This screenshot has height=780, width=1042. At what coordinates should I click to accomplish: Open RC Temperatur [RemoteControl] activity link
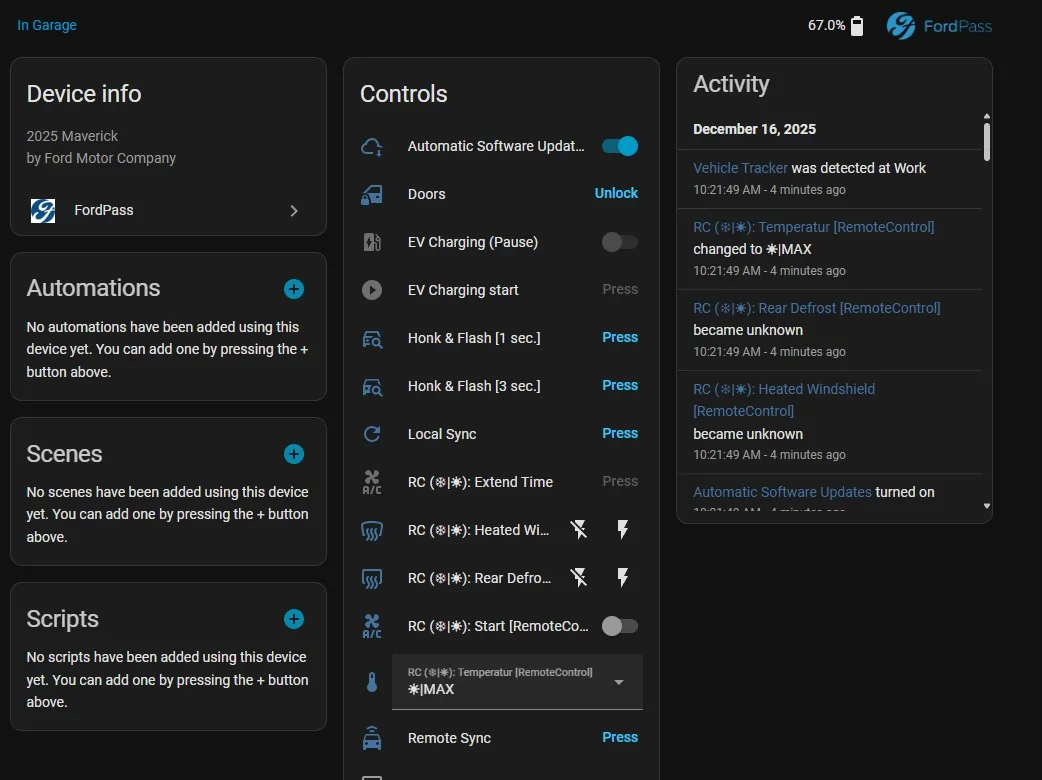click(x=813, y=227)
